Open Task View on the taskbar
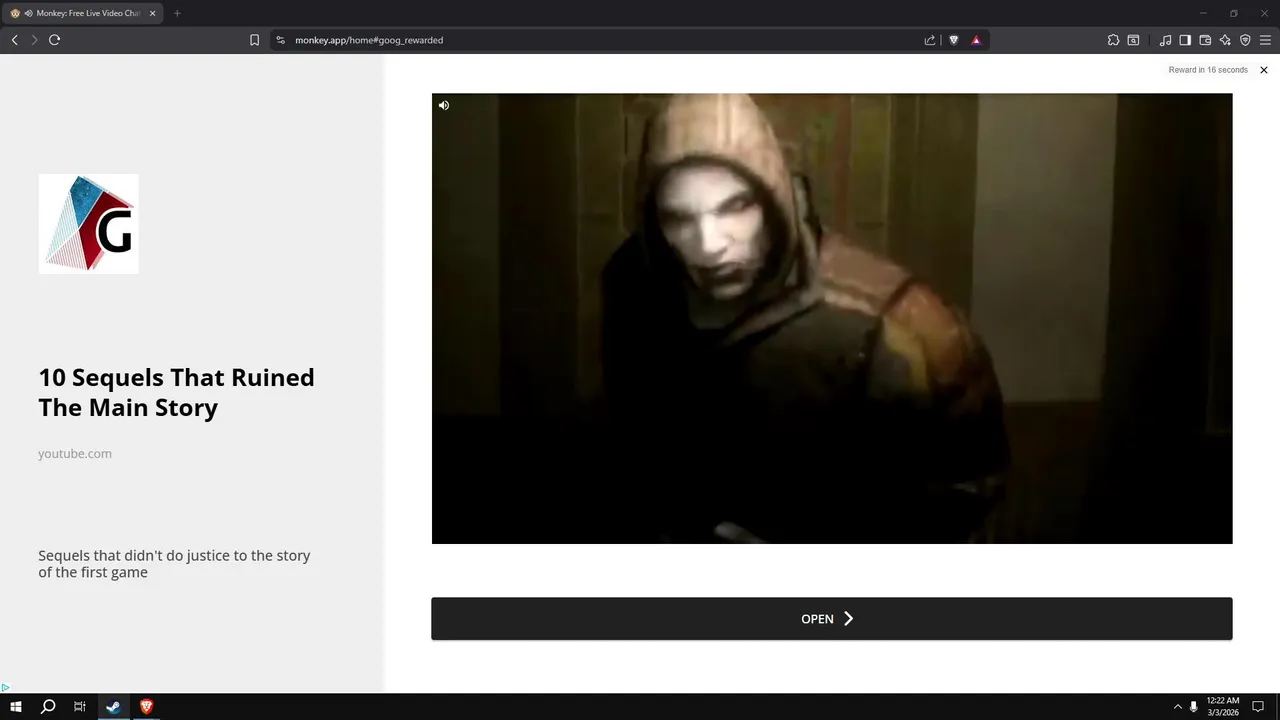Viewport: 1280px width, 720px height. [x=80, y=707]
